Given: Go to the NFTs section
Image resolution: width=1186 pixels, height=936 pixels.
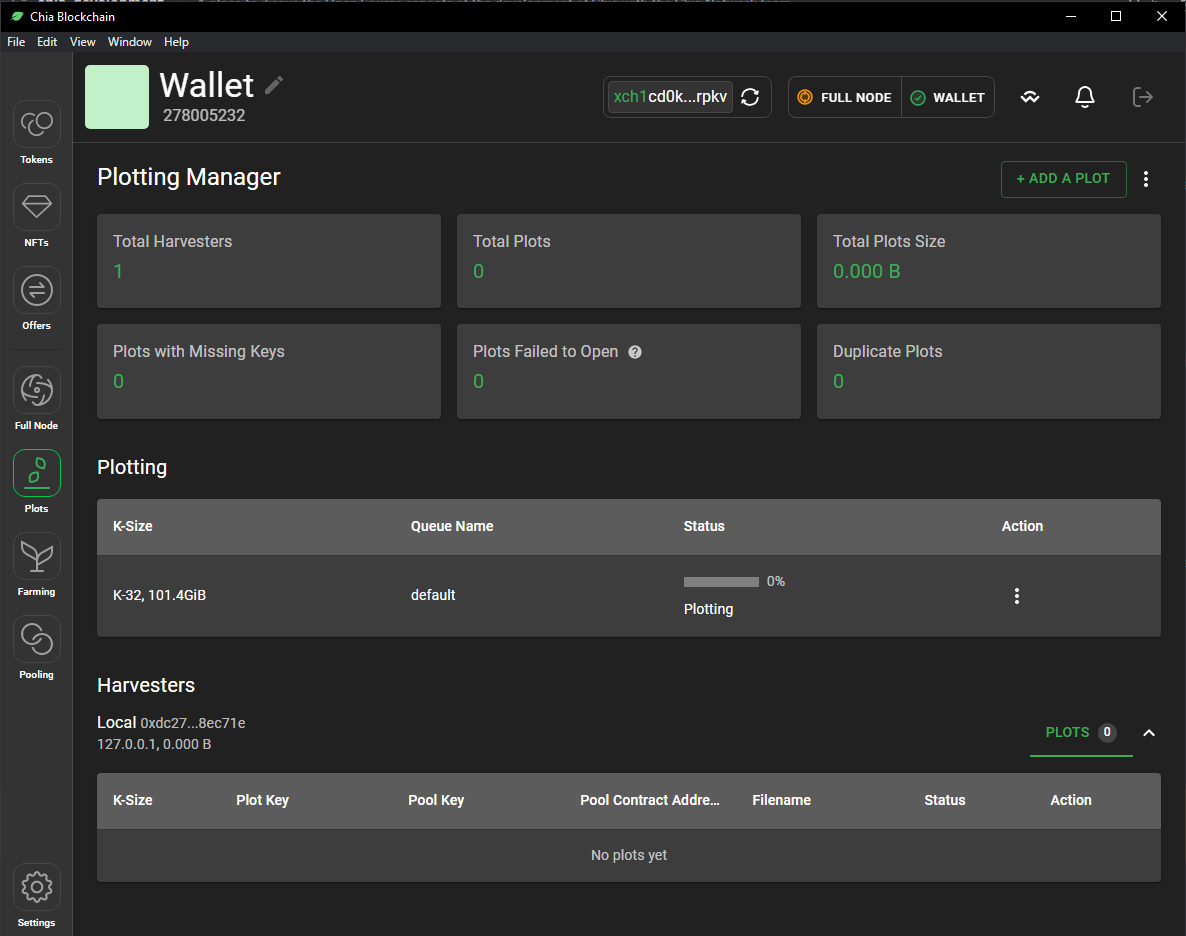Looking at the screenshot, I should pos(37,207).
